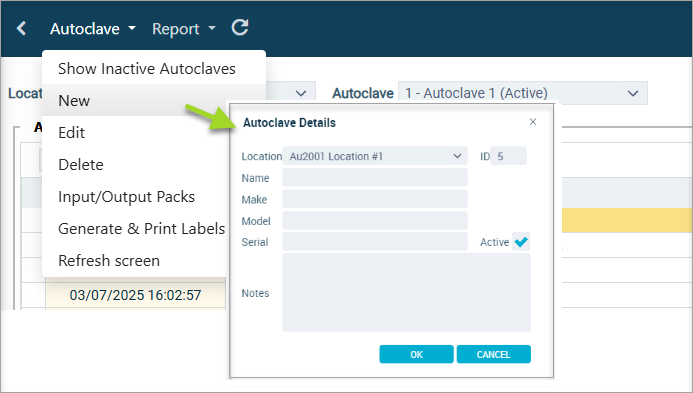Image resolution: width=693 pixels, height=393 pixels.
Task: Click the ID field showing 5
Action: [508, 156]
